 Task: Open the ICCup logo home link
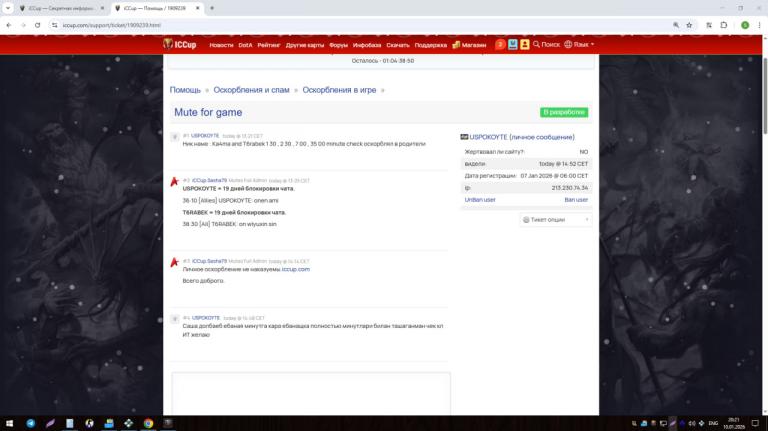click(x=180, y=45)
